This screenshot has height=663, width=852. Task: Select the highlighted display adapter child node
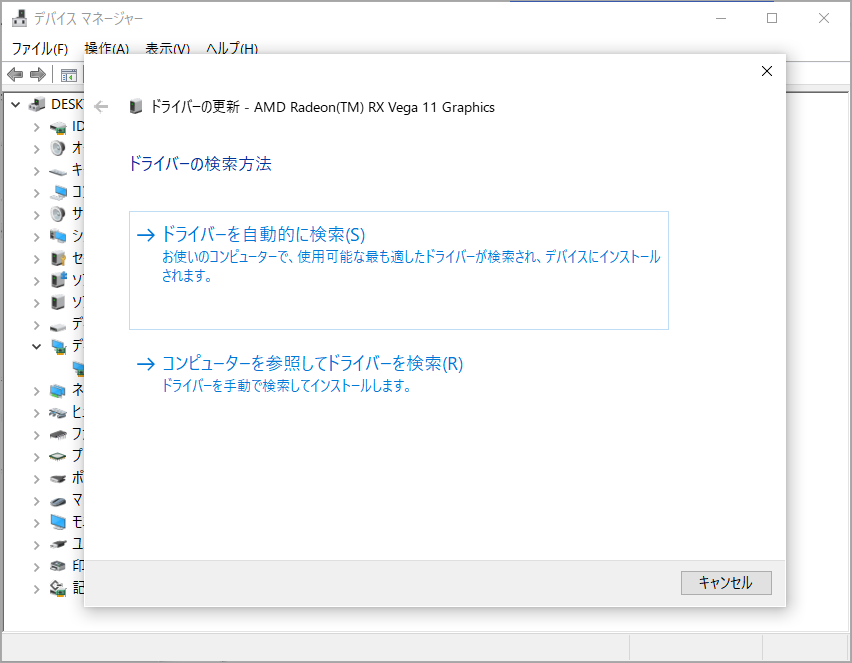(79, 367)
